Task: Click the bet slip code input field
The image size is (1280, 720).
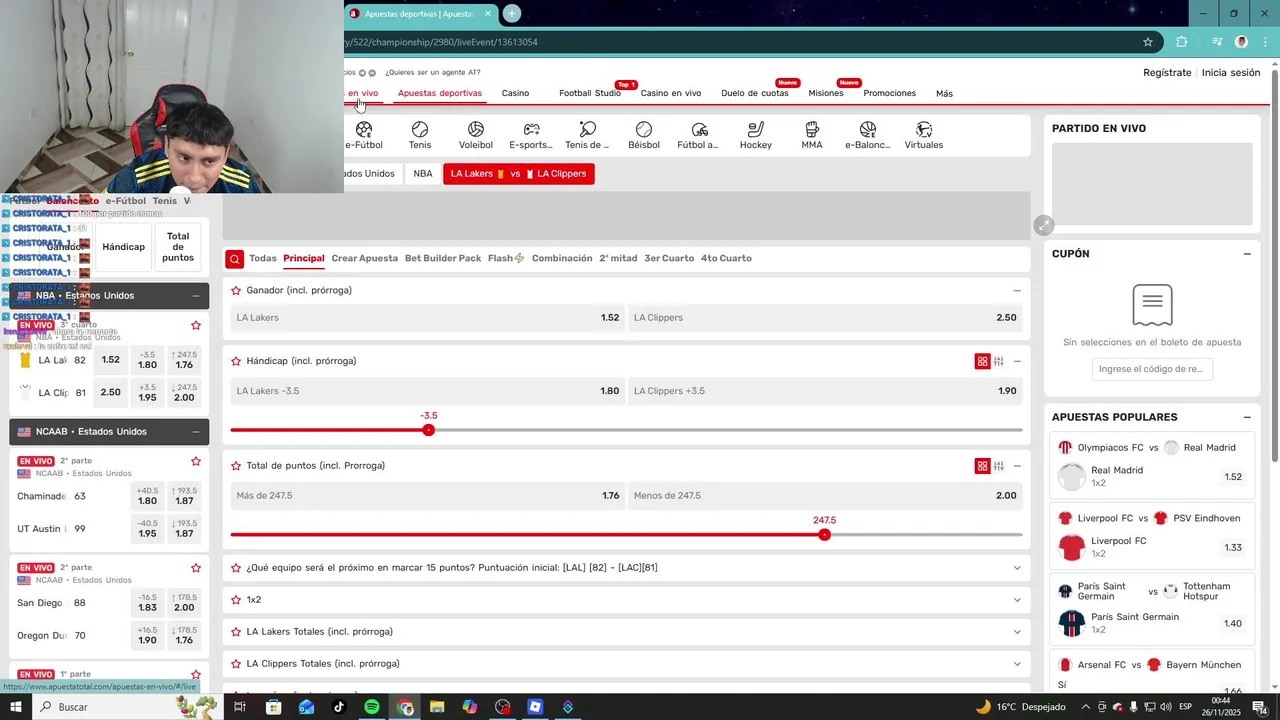Action: coord(1152,369)
